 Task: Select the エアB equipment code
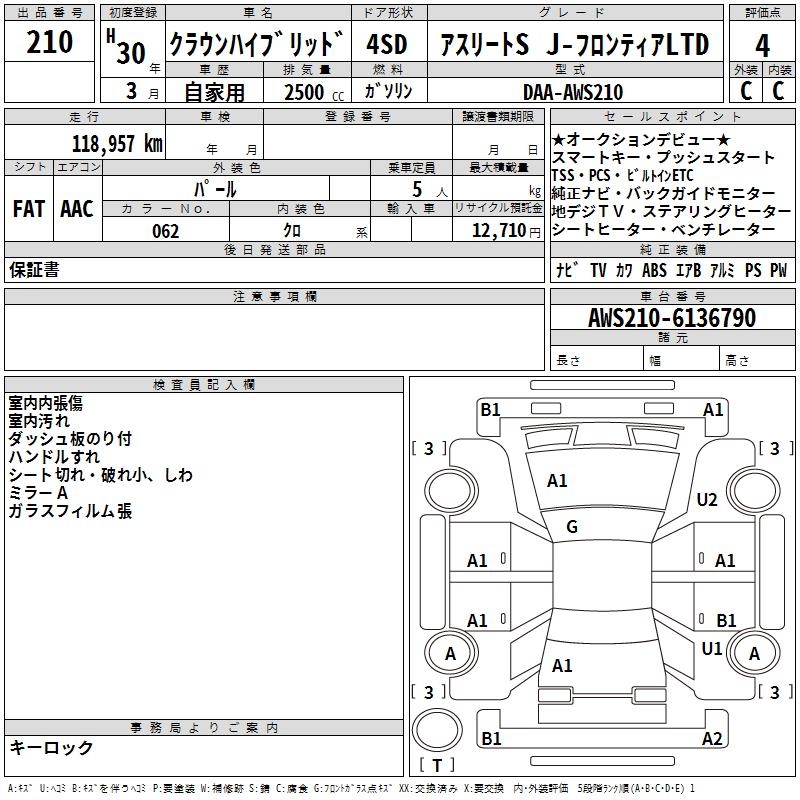click(688, 270)
